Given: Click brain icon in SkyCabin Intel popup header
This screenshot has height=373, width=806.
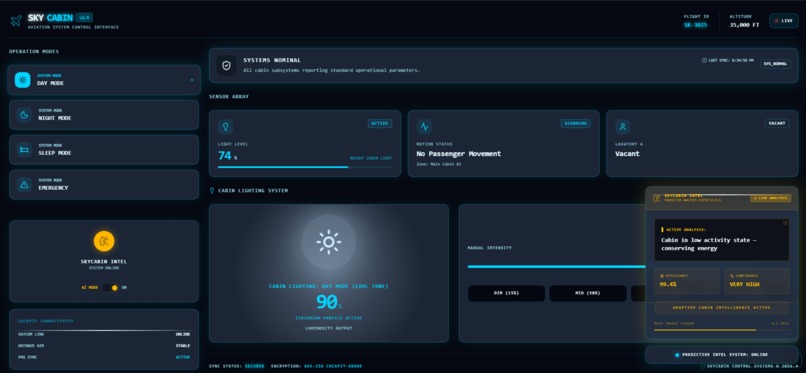Looking at the screenshot, I should tap(656, 198).
